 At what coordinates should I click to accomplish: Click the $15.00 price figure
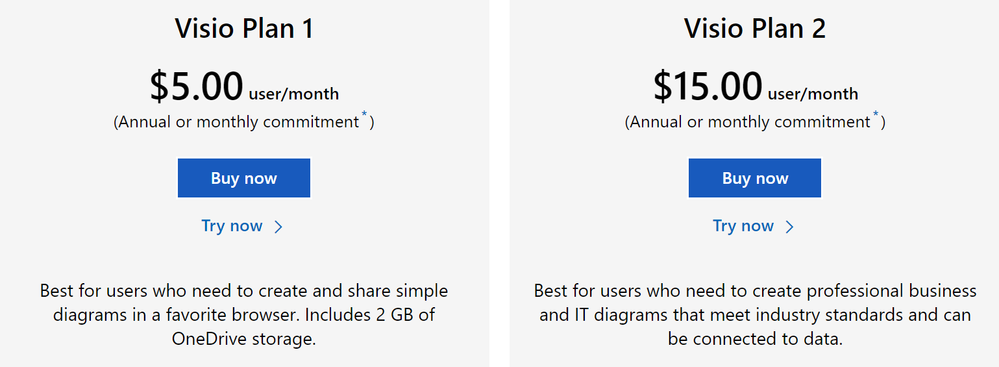pos(708,87)
